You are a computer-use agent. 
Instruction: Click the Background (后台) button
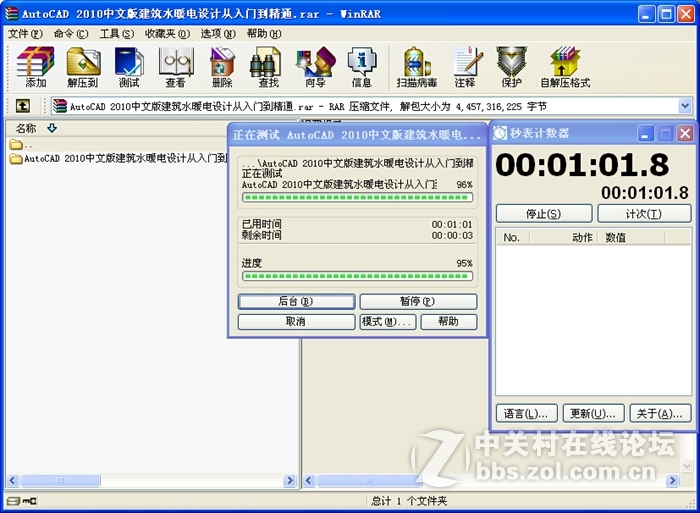coord(296,301)
